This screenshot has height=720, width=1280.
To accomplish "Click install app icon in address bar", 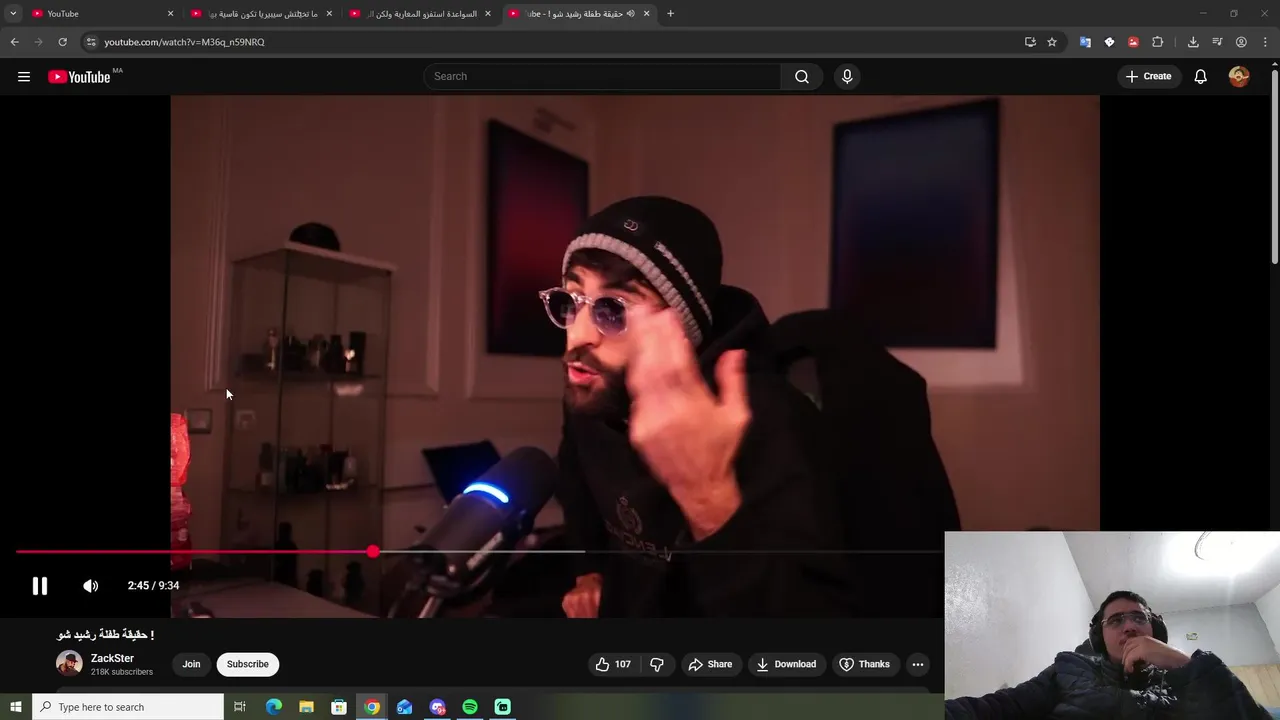I will coord(1030,42).
